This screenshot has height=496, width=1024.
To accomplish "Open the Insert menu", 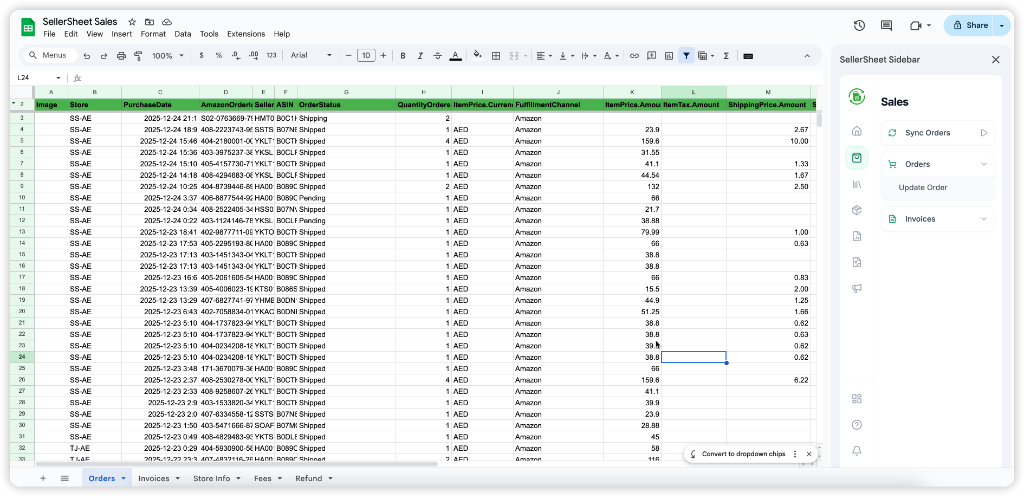I will point(121,34).
